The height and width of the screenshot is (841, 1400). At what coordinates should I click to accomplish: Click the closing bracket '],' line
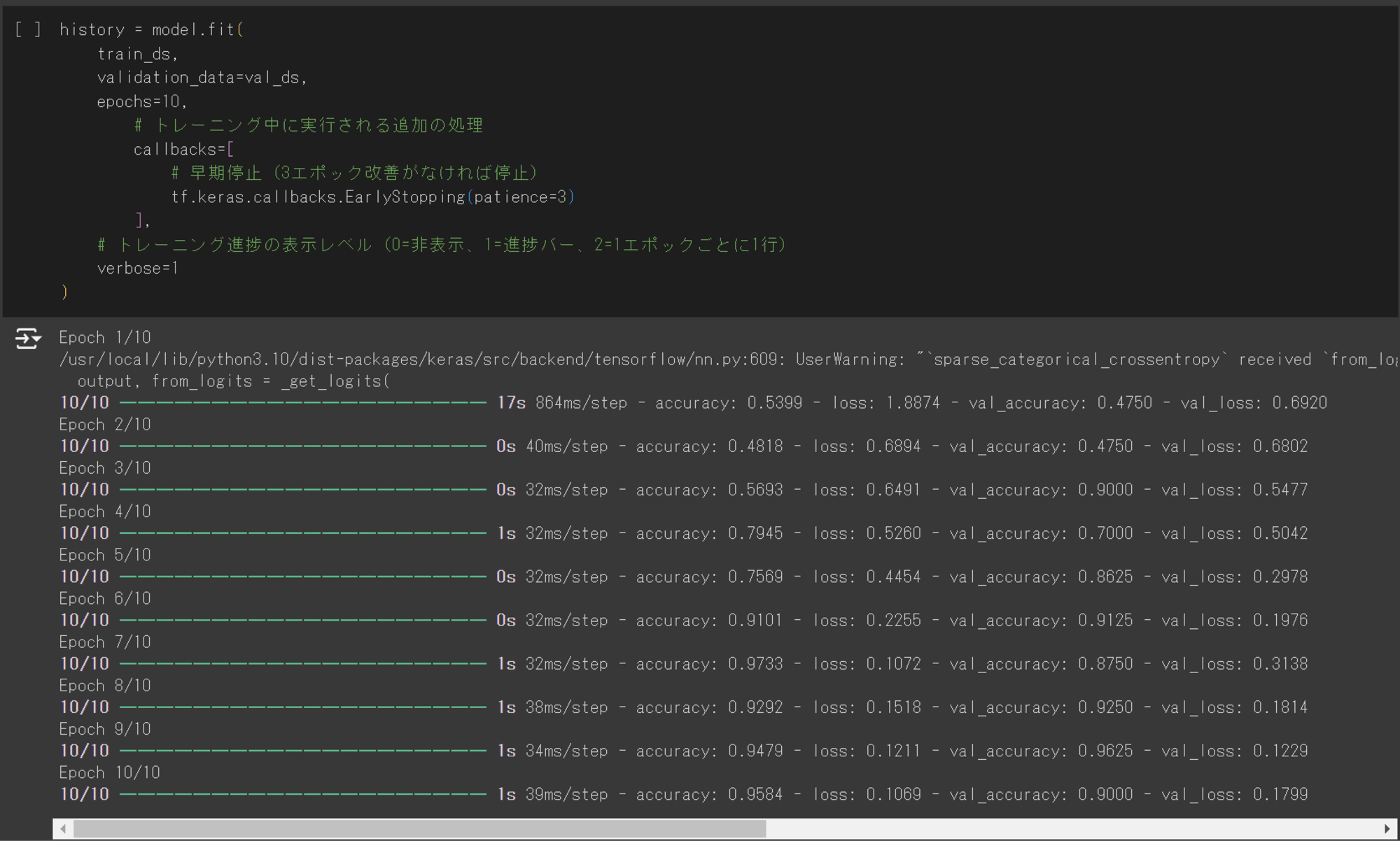coord(143,220)
